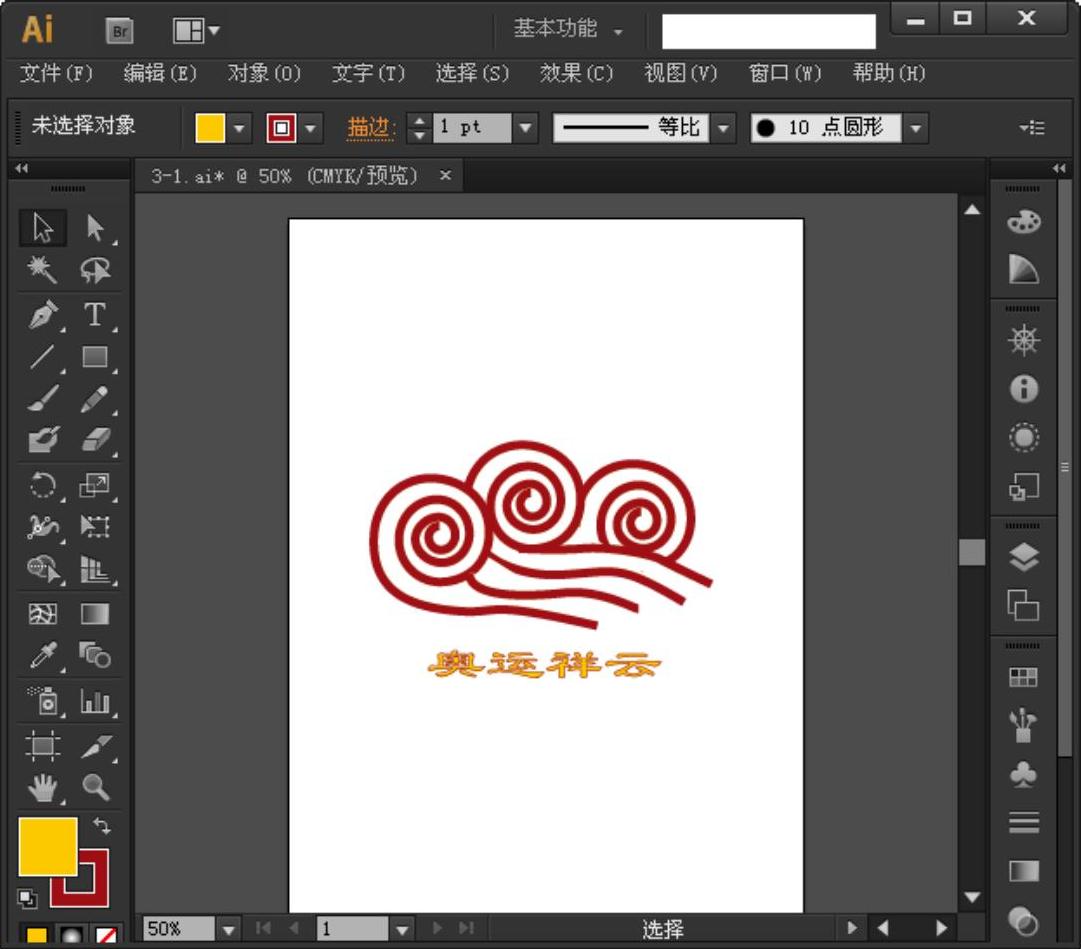1081x949 pixels.
Task: Select the Gradient tool
Action: pyautogui.click(x=95, y=613)
